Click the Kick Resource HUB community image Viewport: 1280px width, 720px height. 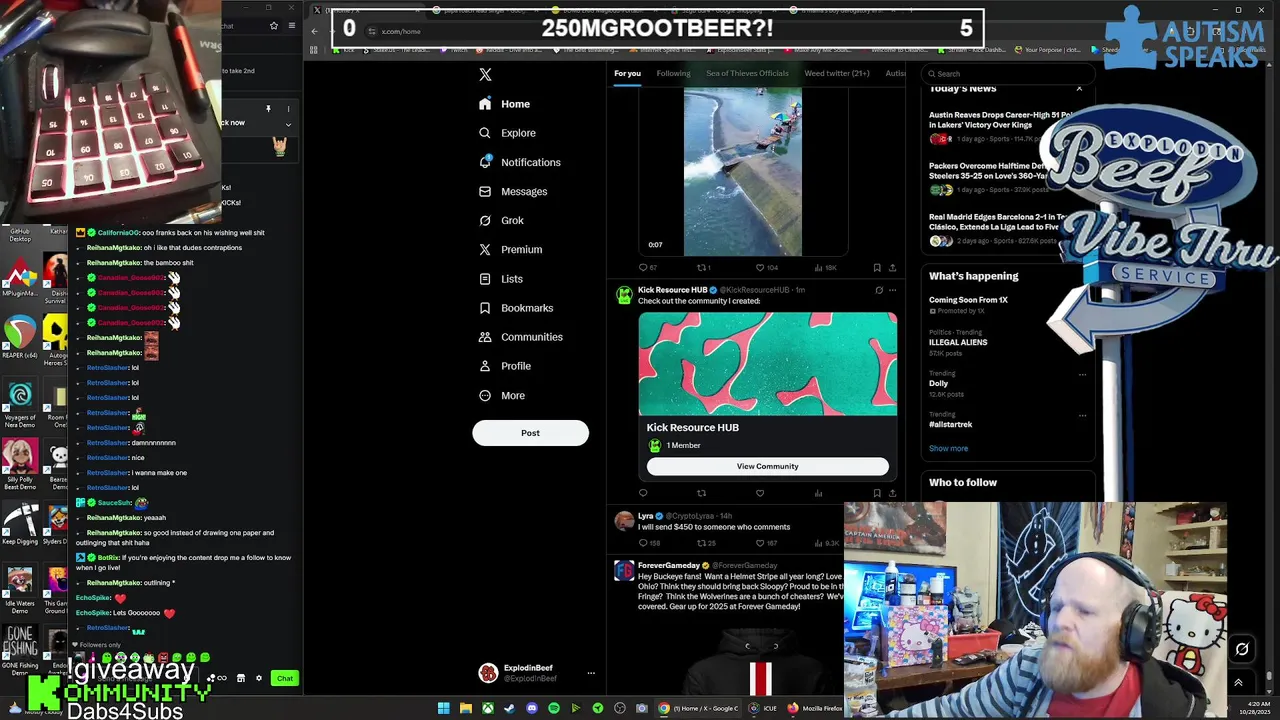click(768, 364)
